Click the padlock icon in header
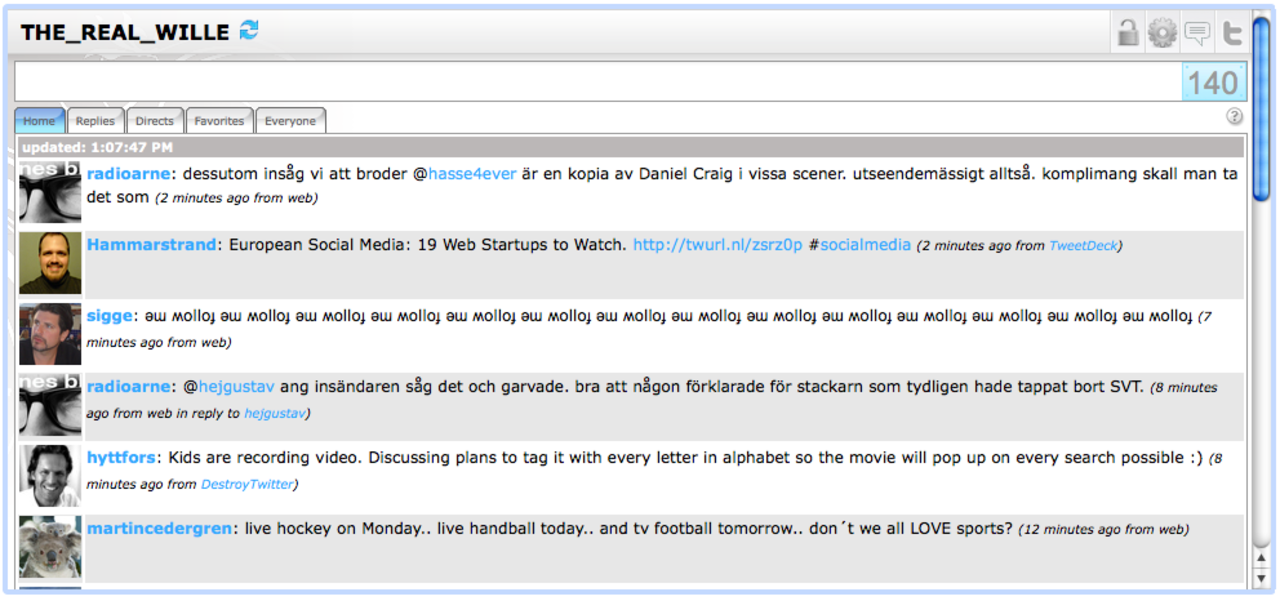1280x601 pixels. click(1128, 33)
